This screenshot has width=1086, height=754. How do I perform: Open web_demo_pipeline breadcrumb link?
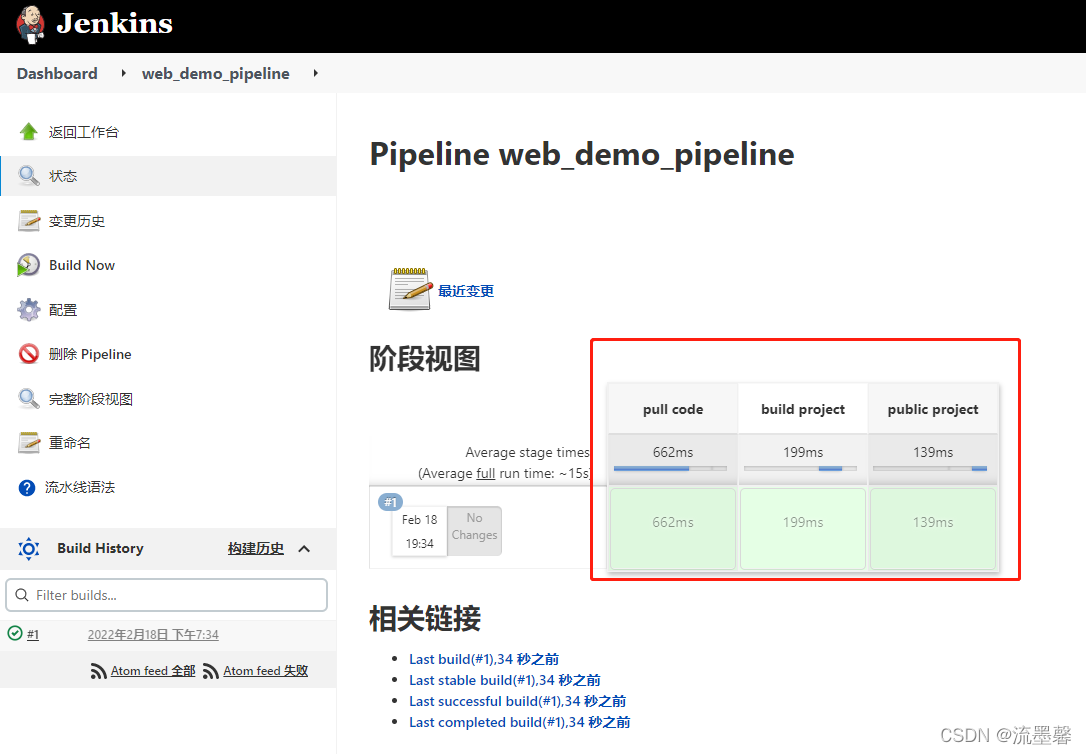(215, 73)
